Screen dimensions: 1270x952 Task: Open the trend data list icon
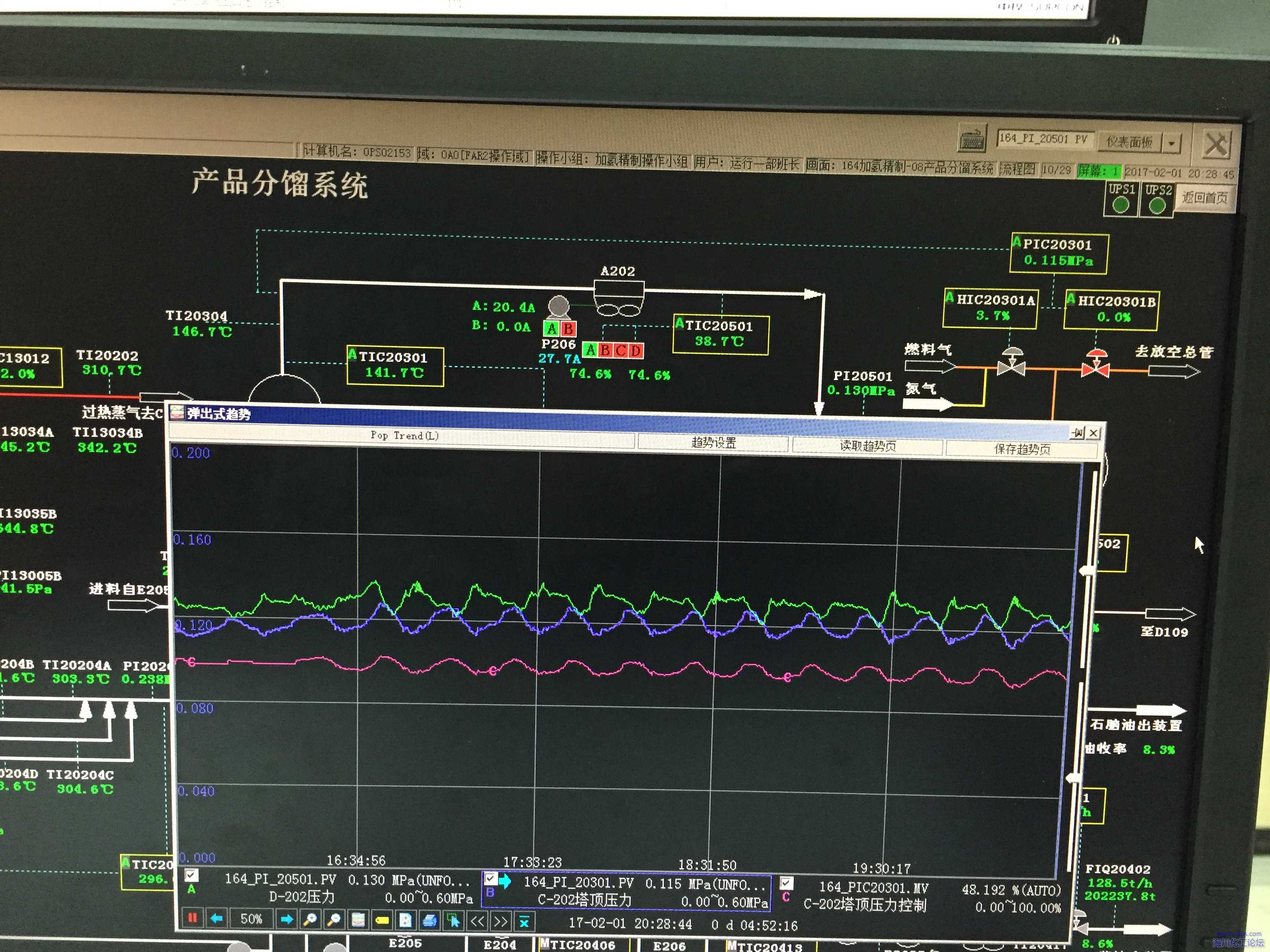(358, 920)
